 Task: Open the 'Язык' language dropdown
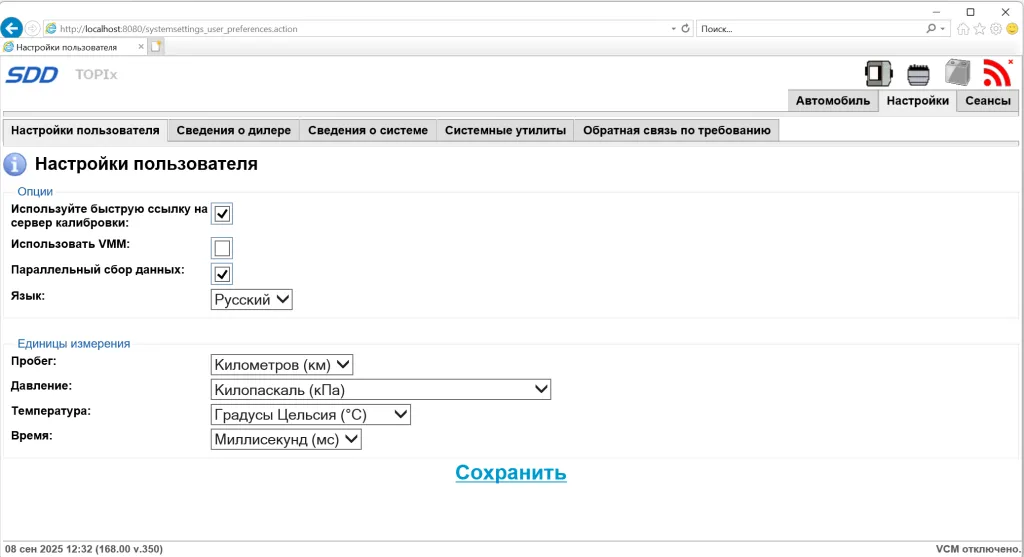[252, 299]
